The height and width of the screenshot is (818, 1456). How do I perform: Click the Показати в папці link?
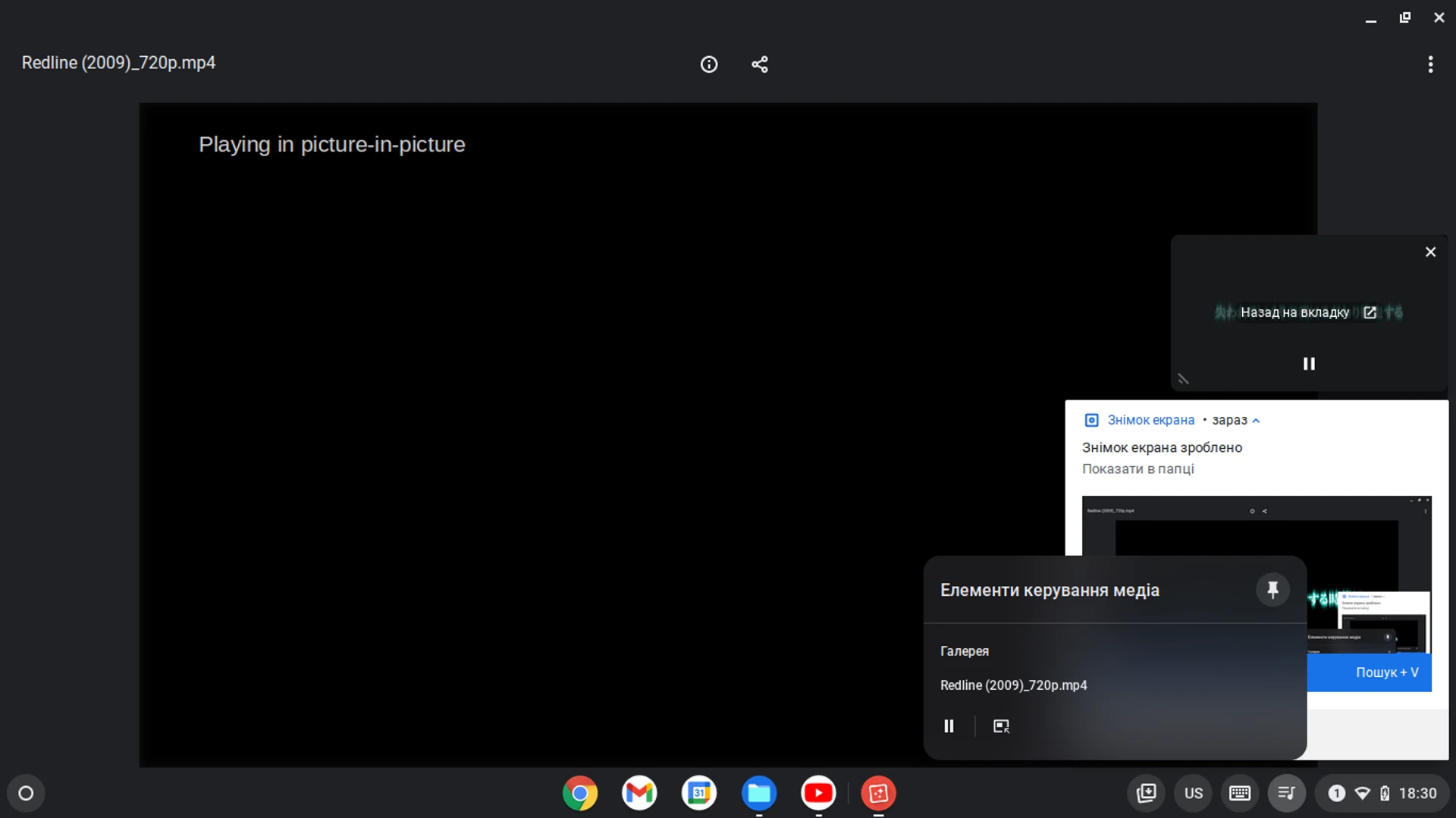1137,469
